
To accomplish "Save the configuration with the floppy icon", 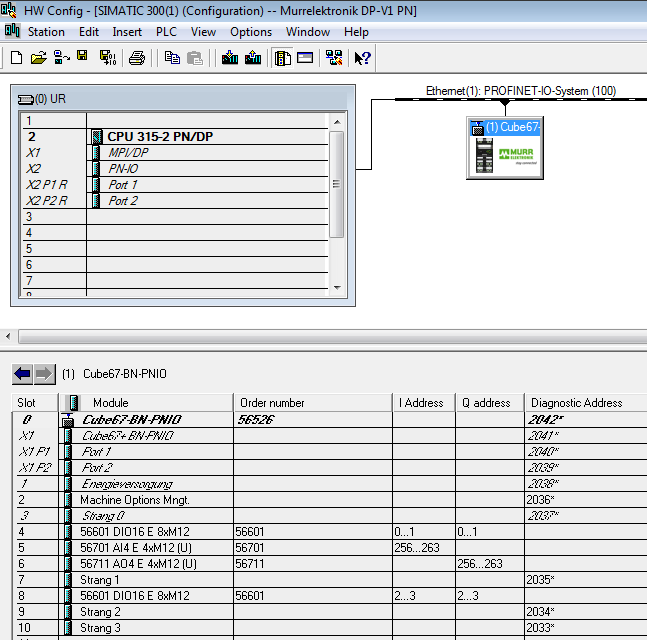I will tap(83, 56).
